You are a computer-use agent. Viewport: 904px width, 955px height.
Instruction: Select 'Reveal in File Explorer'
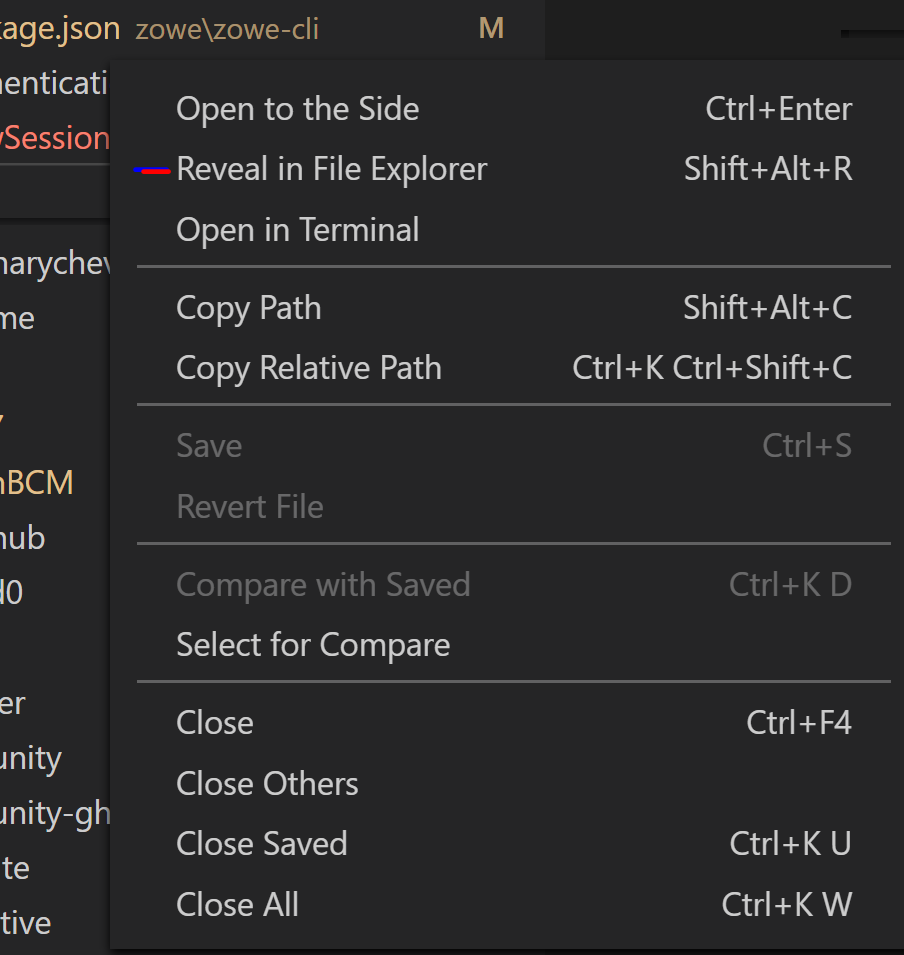[x=331, y=168]
